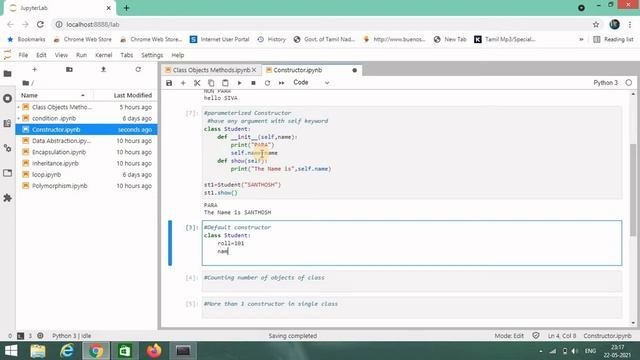Image resolution: width=640 pixels, height=360 pixels.
Task: Upload files icon in file browser
Action: (103, 69)
